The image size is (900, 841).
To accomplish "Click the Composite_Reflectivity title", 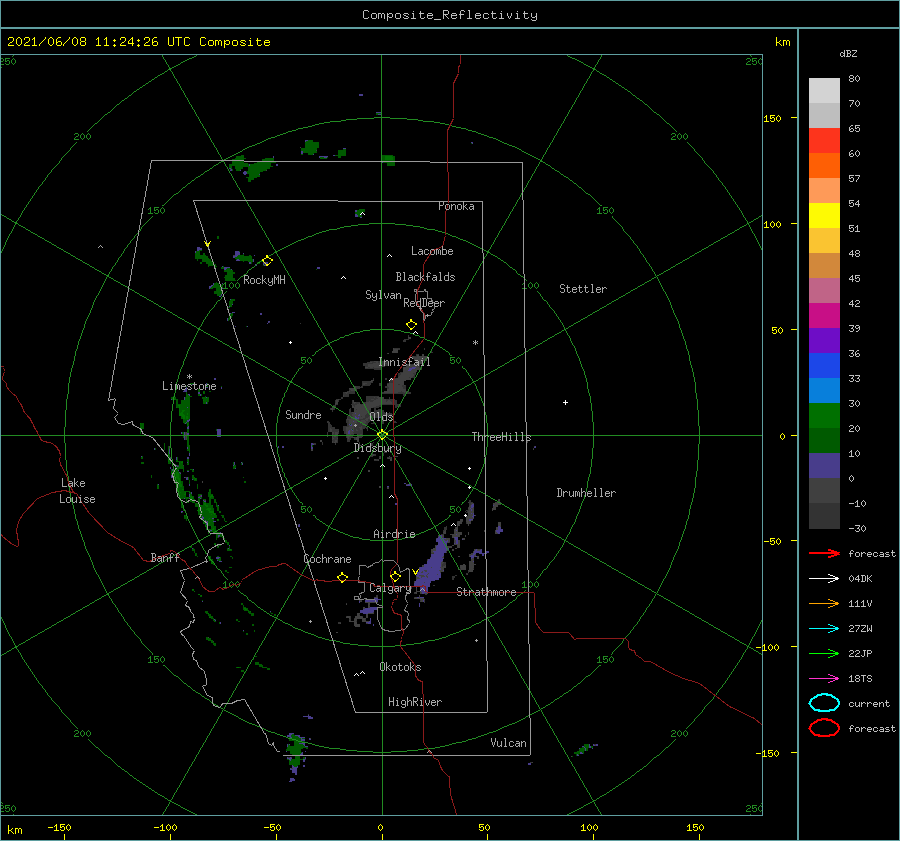I will click(450, 15).
